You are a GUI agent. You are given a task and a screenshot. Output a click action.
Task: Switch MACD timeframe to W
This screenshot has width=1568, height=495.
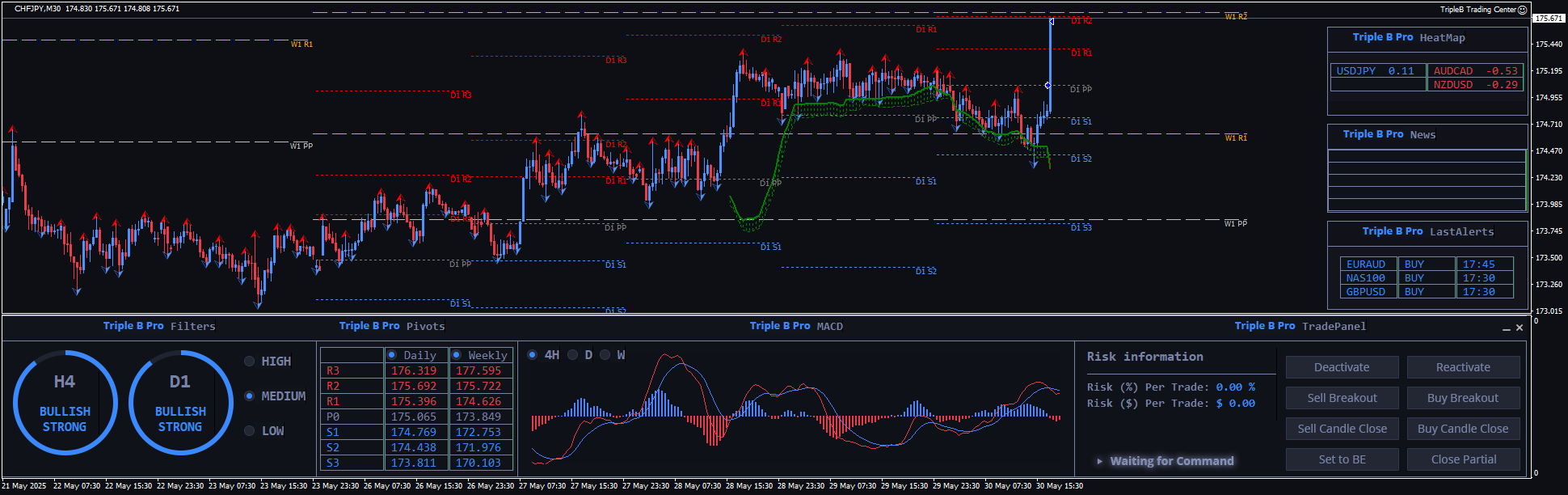(605, 355)
